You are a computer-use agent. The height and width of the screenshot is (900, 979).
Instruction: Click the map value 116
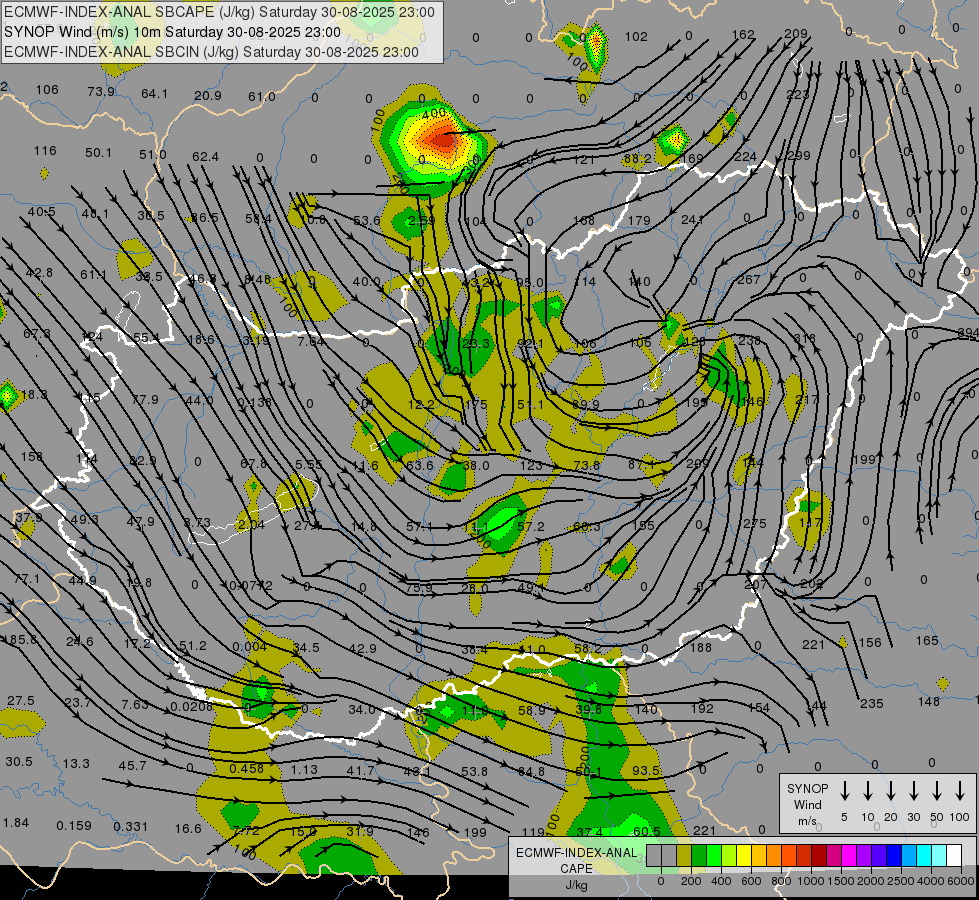[x=45, y=150]
